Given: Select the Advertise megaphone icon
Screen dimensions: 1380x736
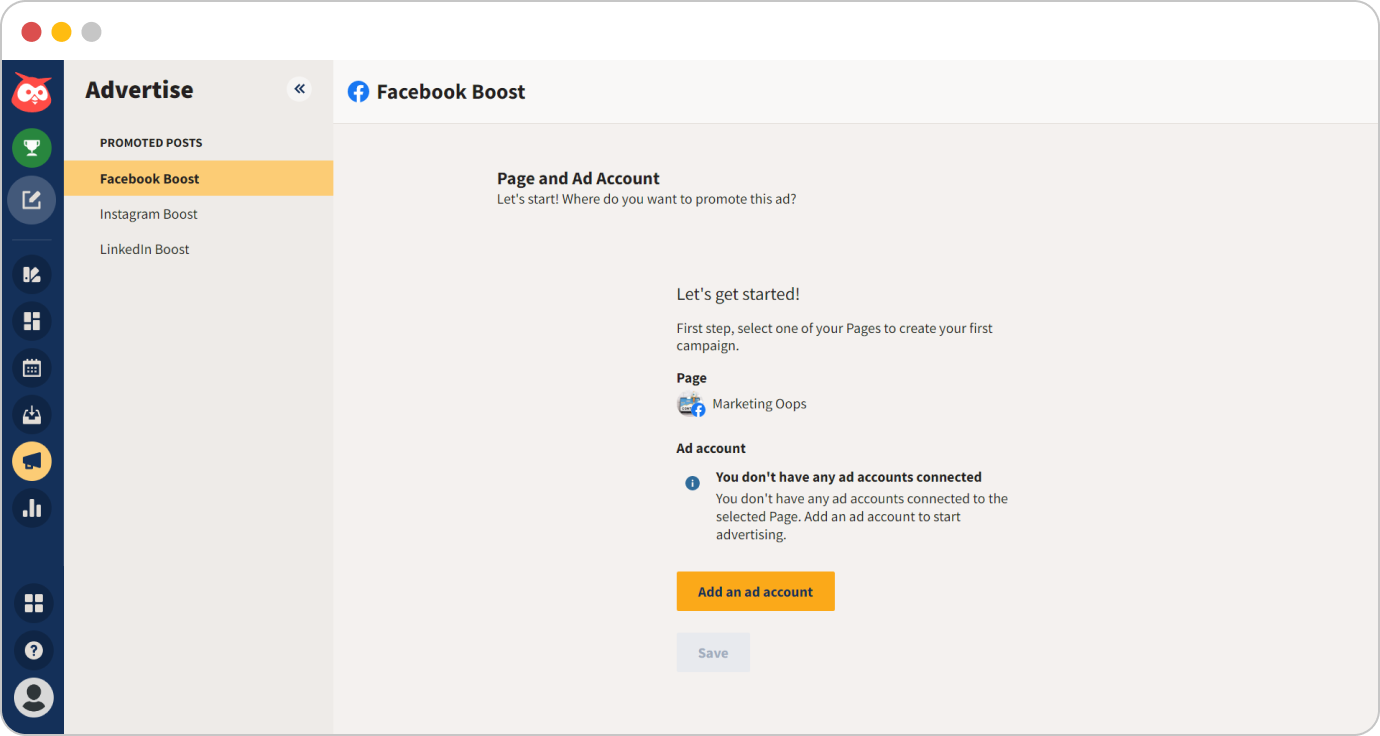Looking at the screenshot, I should pyautogui.click(x=32, y=461).
